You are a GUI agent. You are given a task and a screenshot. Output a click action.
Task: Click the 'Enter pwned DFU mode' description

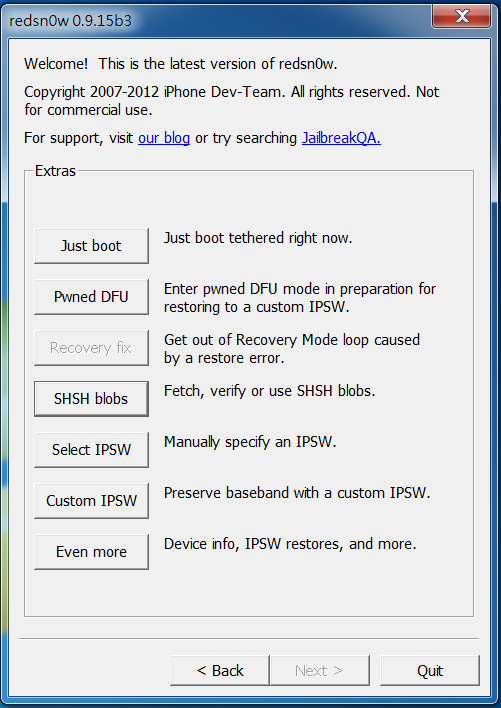(x=300, y=298)
